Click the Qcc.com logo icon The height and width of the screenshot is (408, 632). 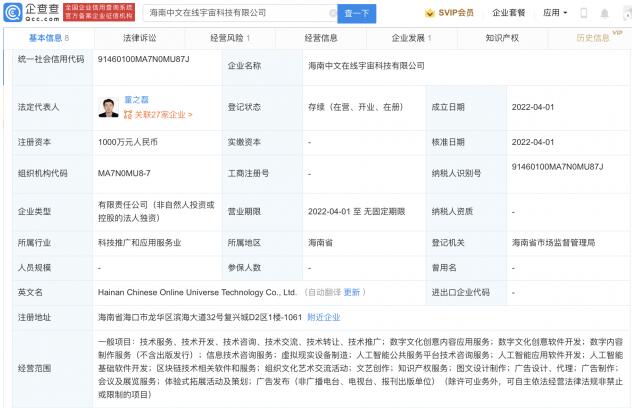(x=13, y=12)
